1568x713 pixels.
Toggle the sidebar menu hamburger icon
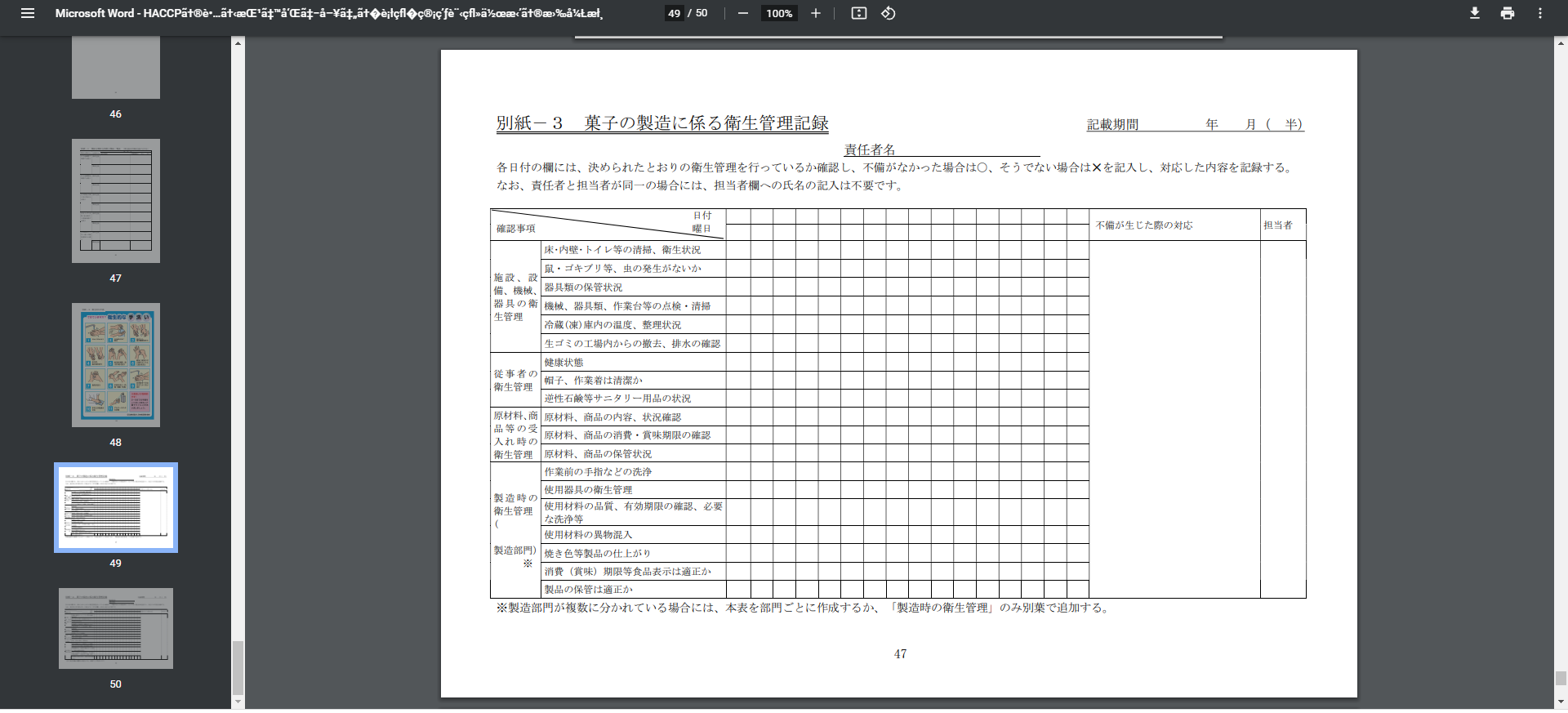coord(27,13)
